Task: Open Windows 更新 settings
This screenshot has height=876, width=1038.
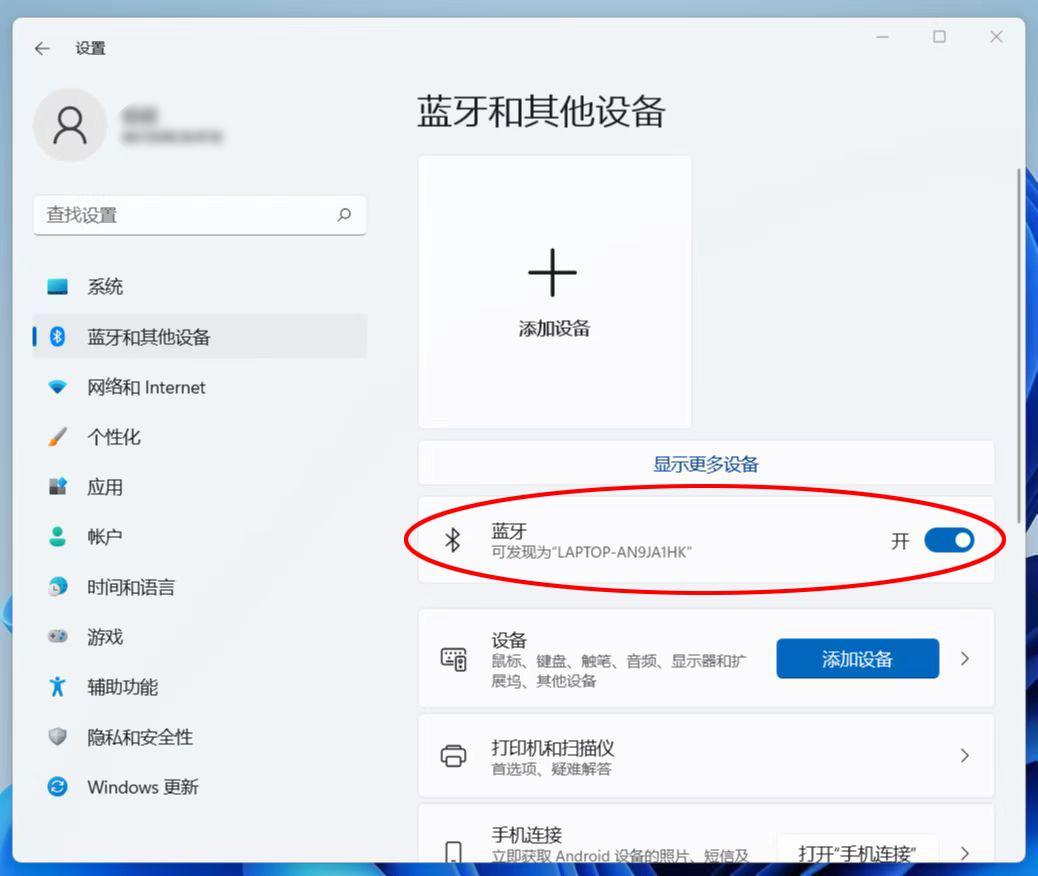Action: click(199, 787)
